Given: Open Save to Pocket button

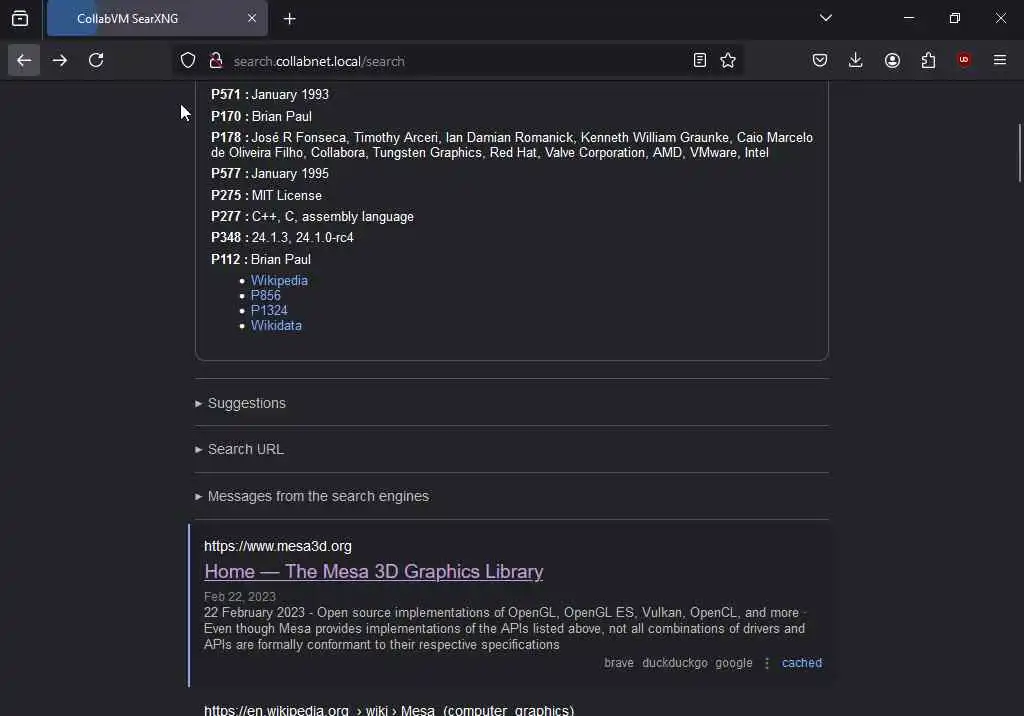Looking at the screenshot, I should pyautogui.click(x=820, y=61).
